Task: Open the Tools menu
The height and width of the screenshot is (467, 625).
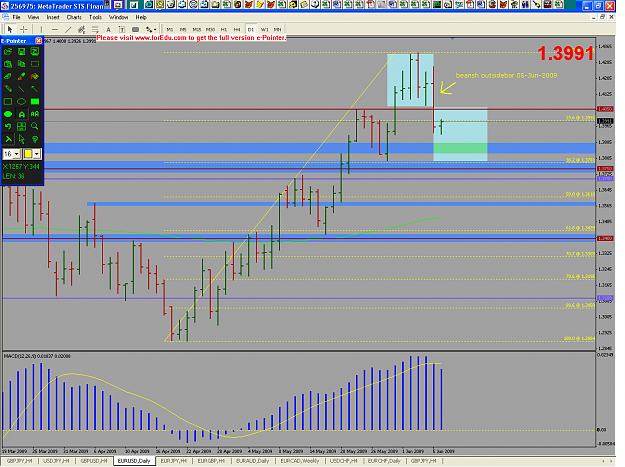Action: 95,17
